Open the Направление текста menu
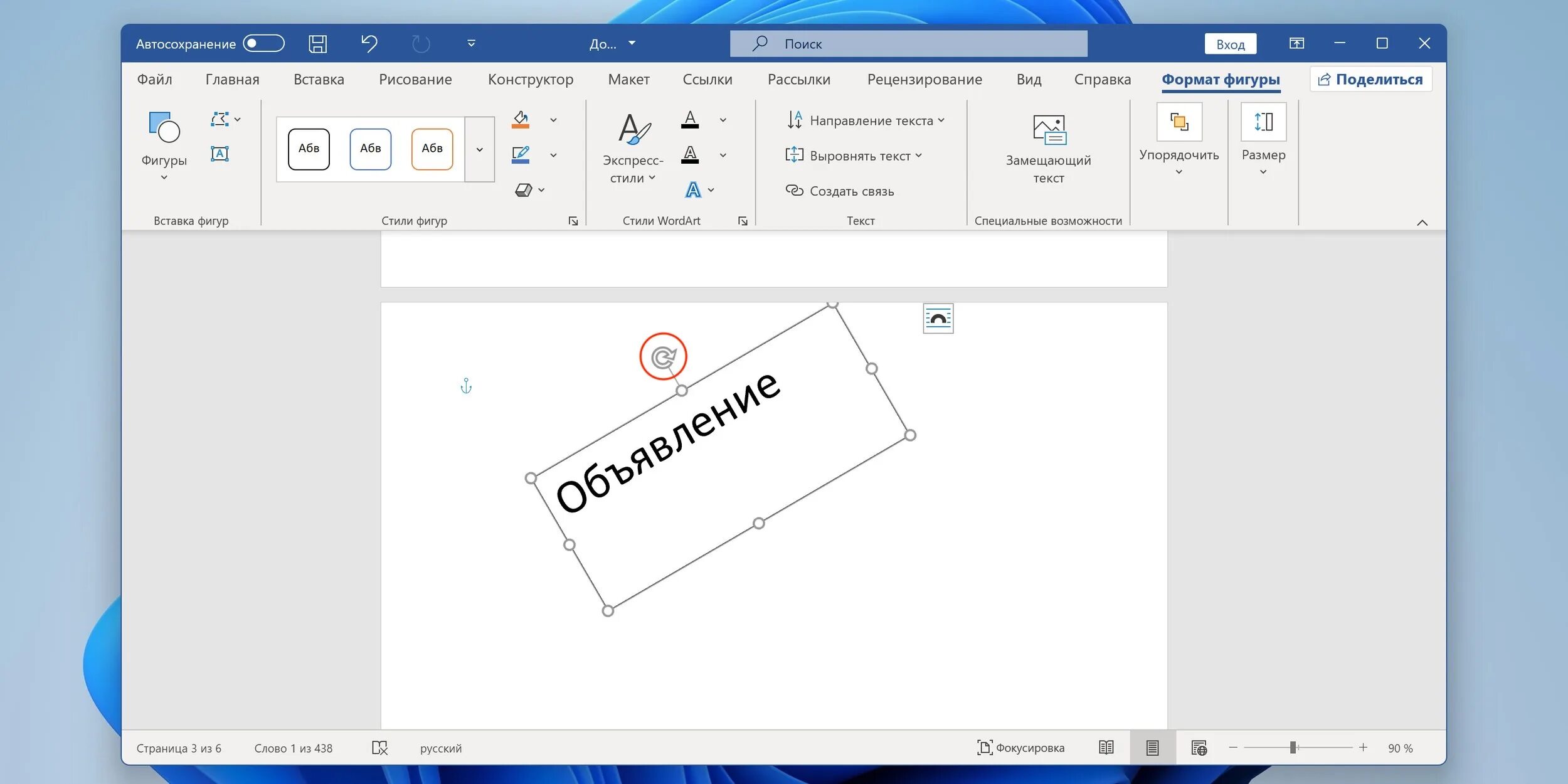1568x784 pixels. tap(865, 120)
